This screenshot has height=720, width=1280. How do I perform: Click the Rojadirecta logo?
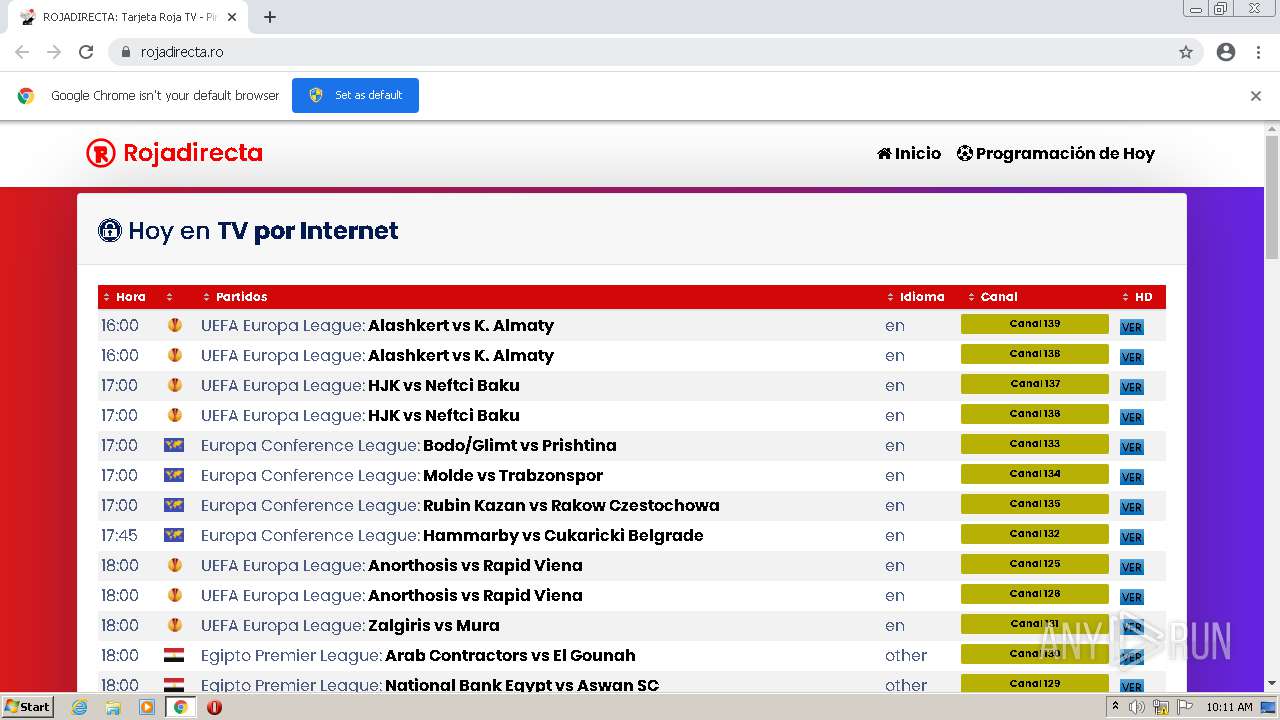click(174, 153)
